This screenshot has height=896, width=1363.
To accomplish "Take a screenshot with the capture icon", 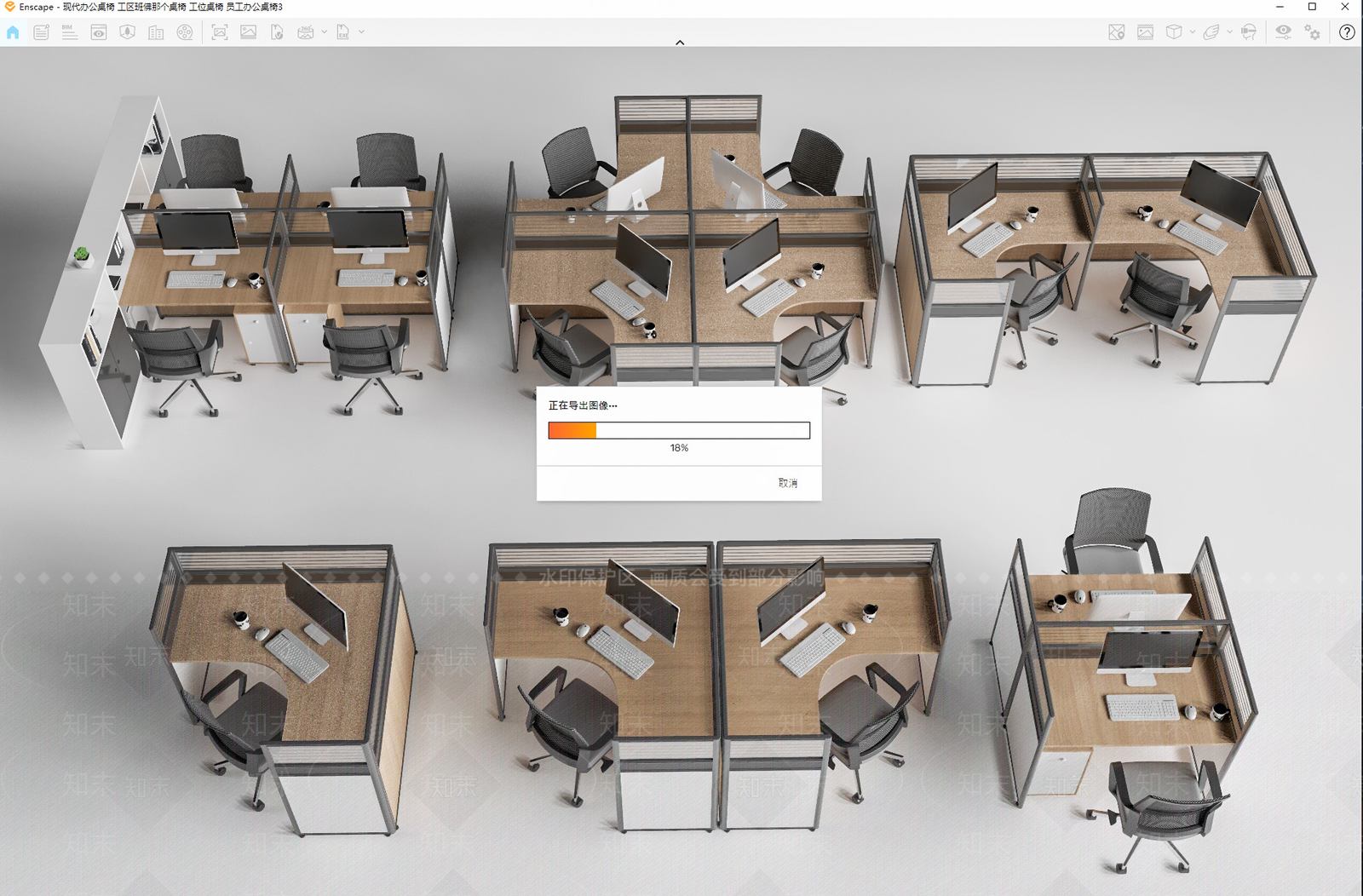I will [220, 32].
